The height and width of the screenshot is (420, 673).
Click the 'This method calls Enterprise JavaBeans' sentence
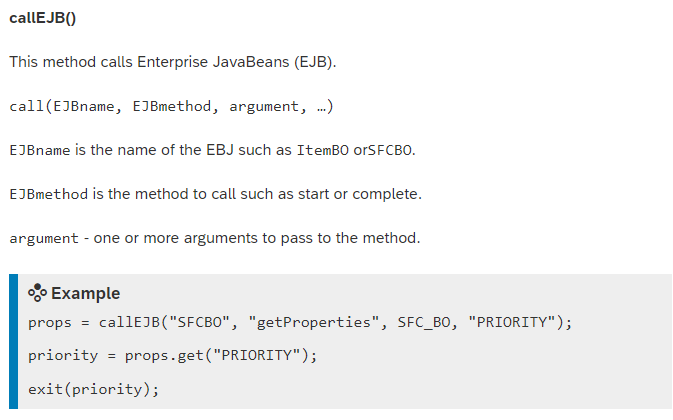pyautogui.click(x=173, y=62)
